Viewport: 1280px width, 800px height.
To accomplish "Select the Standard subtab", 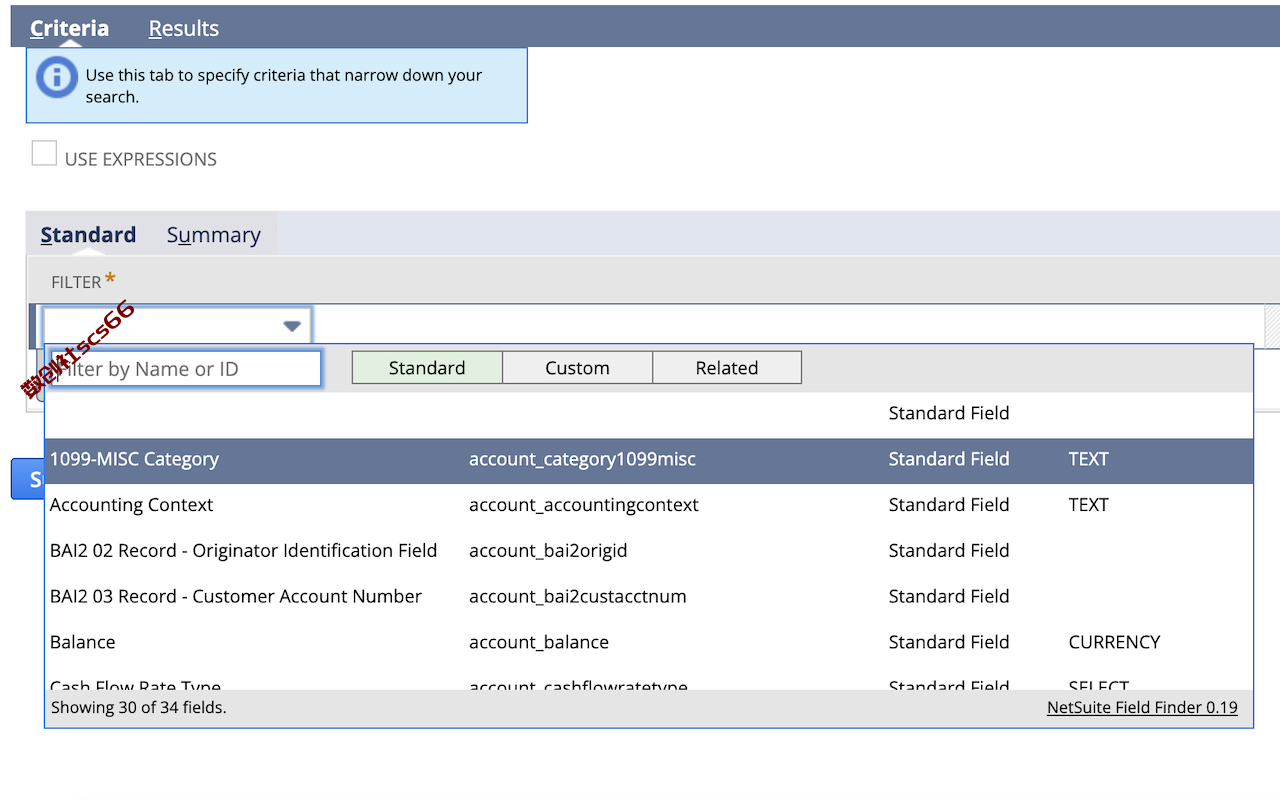I will click(x=88, y=234).
